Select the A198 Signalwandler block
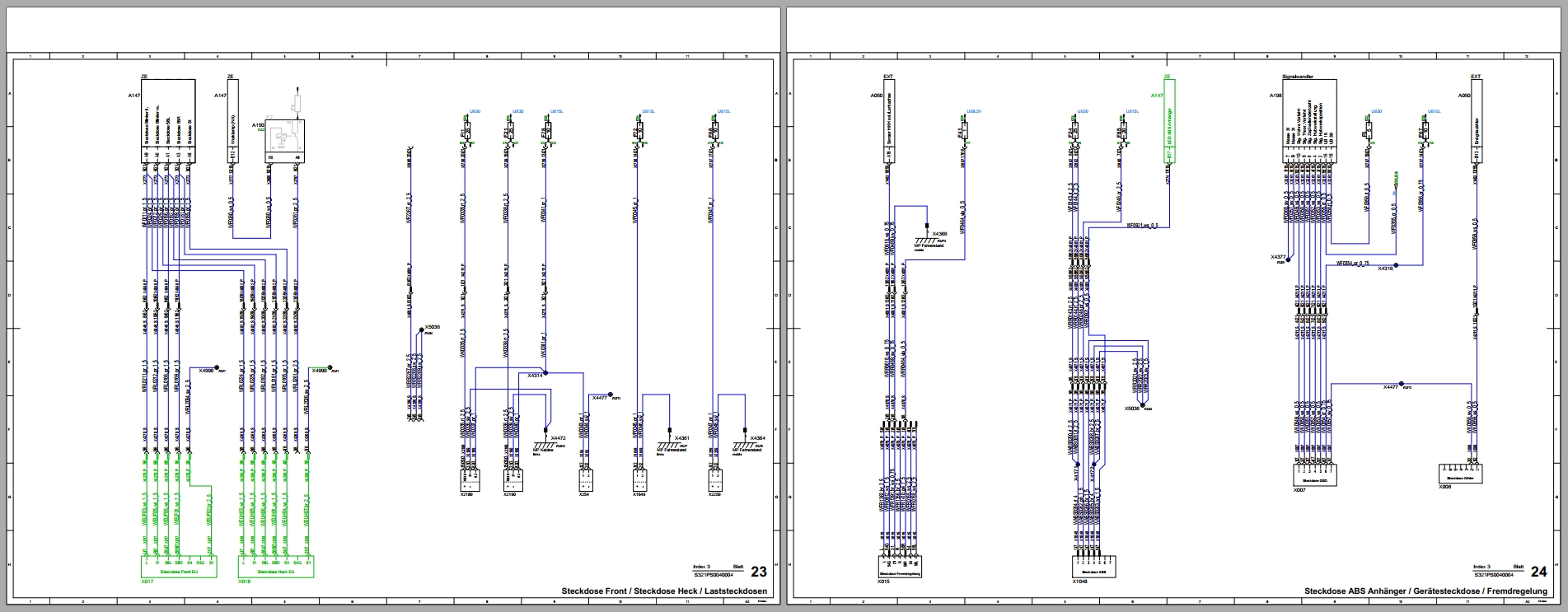Screen dimensions: 1568x612 [x=1309, y=121]
